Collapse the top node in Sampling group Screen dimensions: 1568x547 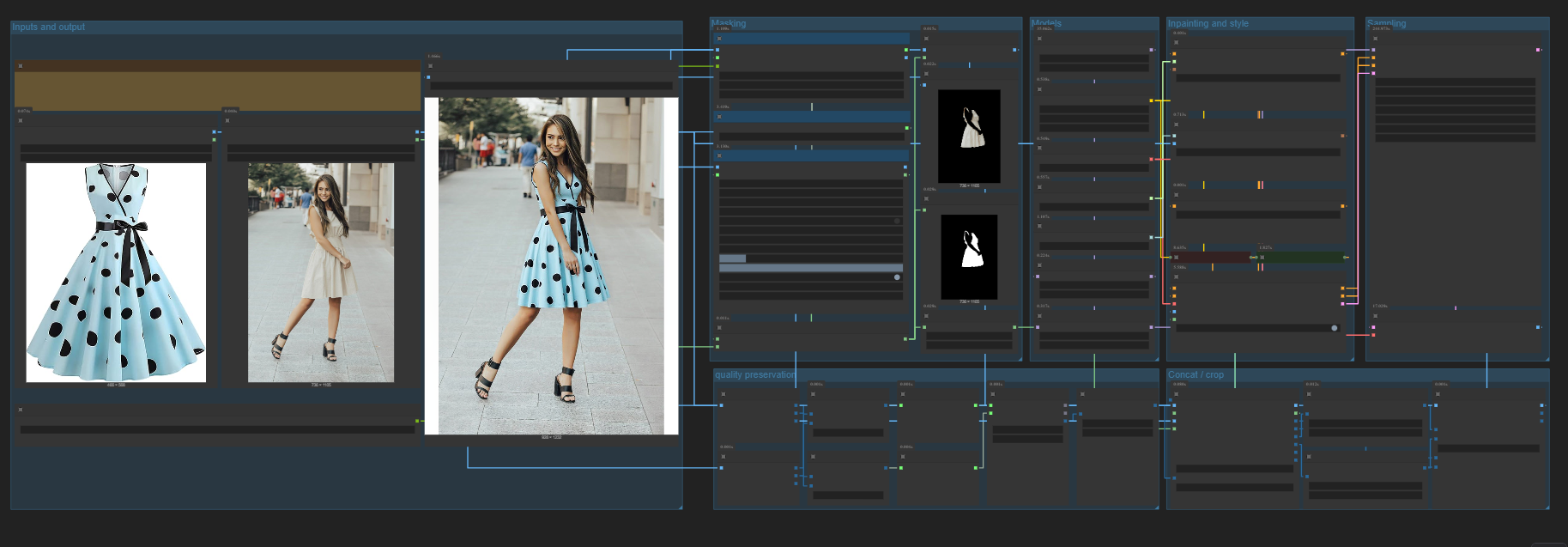pos(1375,39)
